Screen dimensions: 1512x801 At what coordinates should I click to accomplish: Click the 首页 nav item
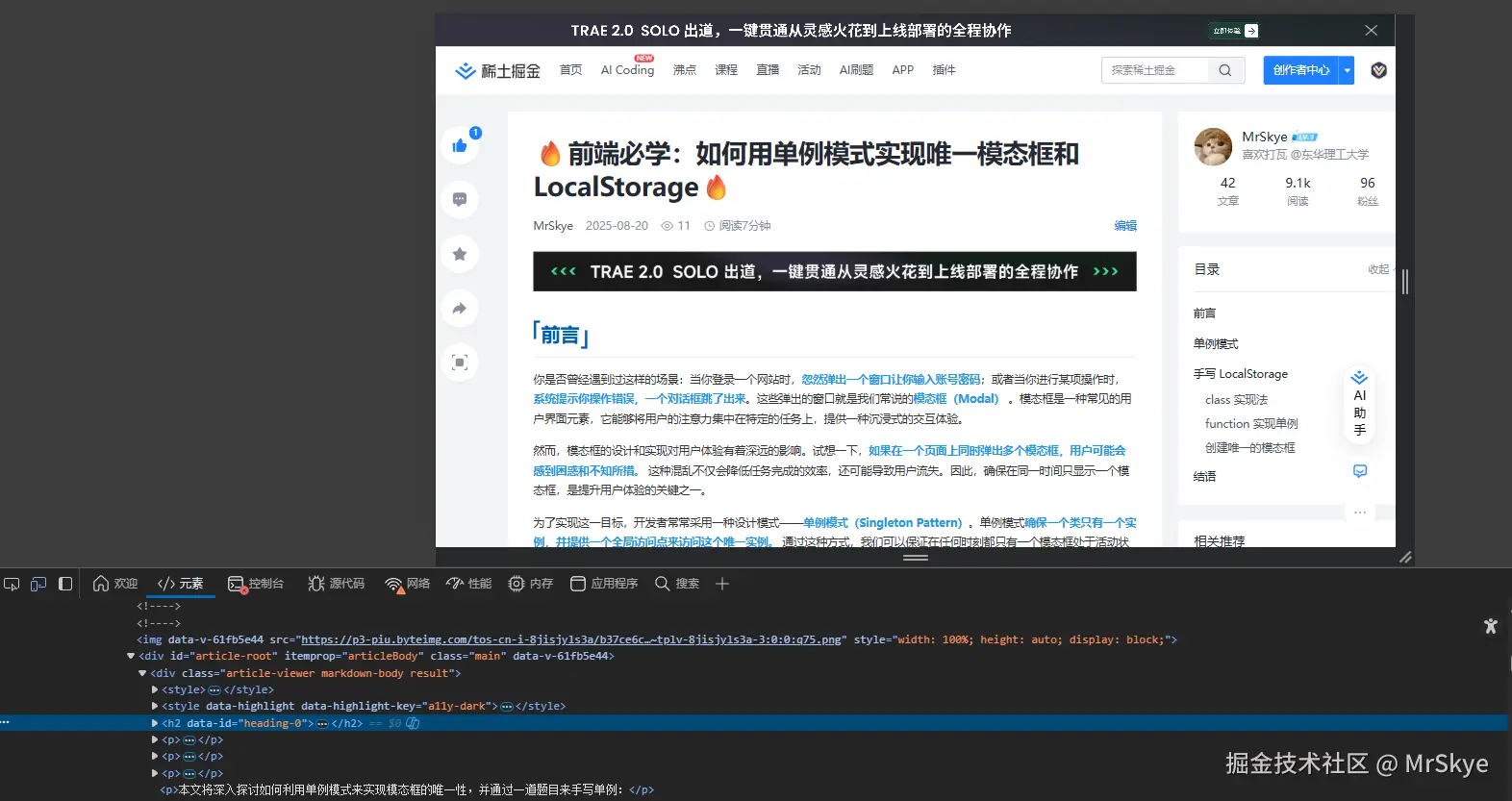pos(571,70)
